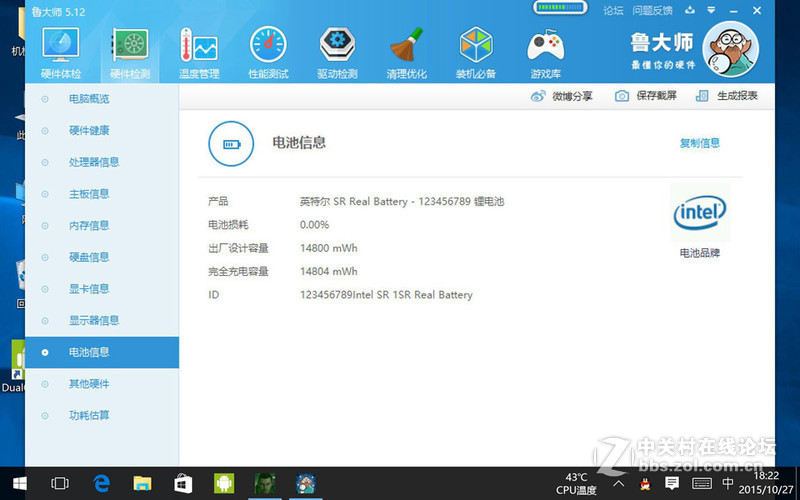
Task: Open 问题反馈 feedback link
Action: click(653, 11)
